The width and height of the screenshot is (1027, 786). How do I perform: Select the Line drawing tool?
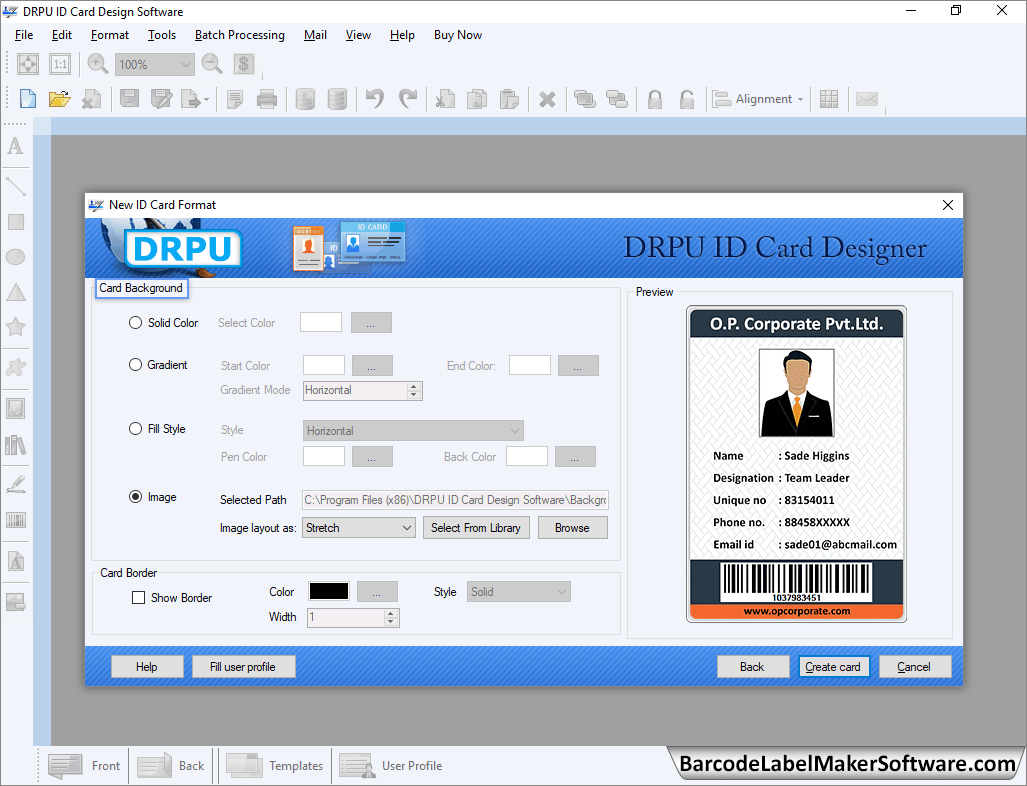click(15, 185)
